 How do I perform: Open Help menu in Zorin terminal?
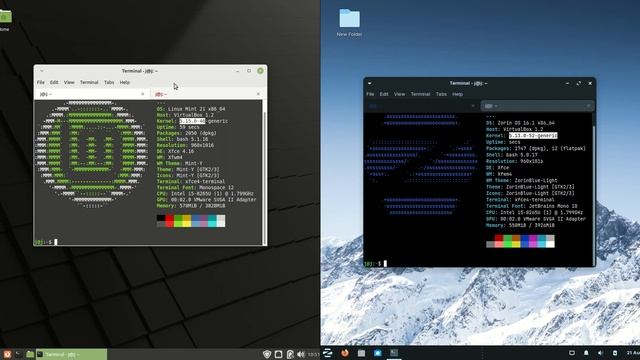point(457,94)
